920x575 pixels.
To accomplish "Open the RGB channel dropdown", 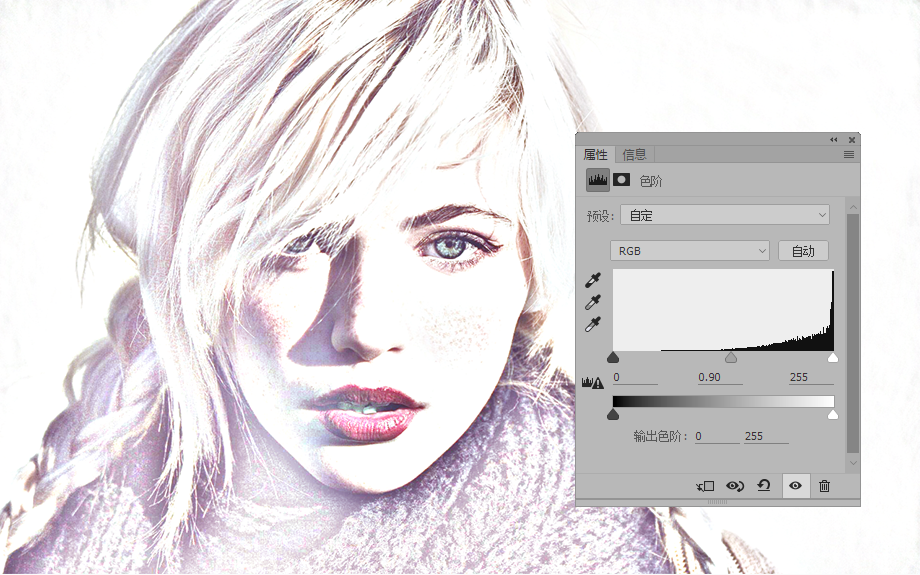I will tap(690, 251).
